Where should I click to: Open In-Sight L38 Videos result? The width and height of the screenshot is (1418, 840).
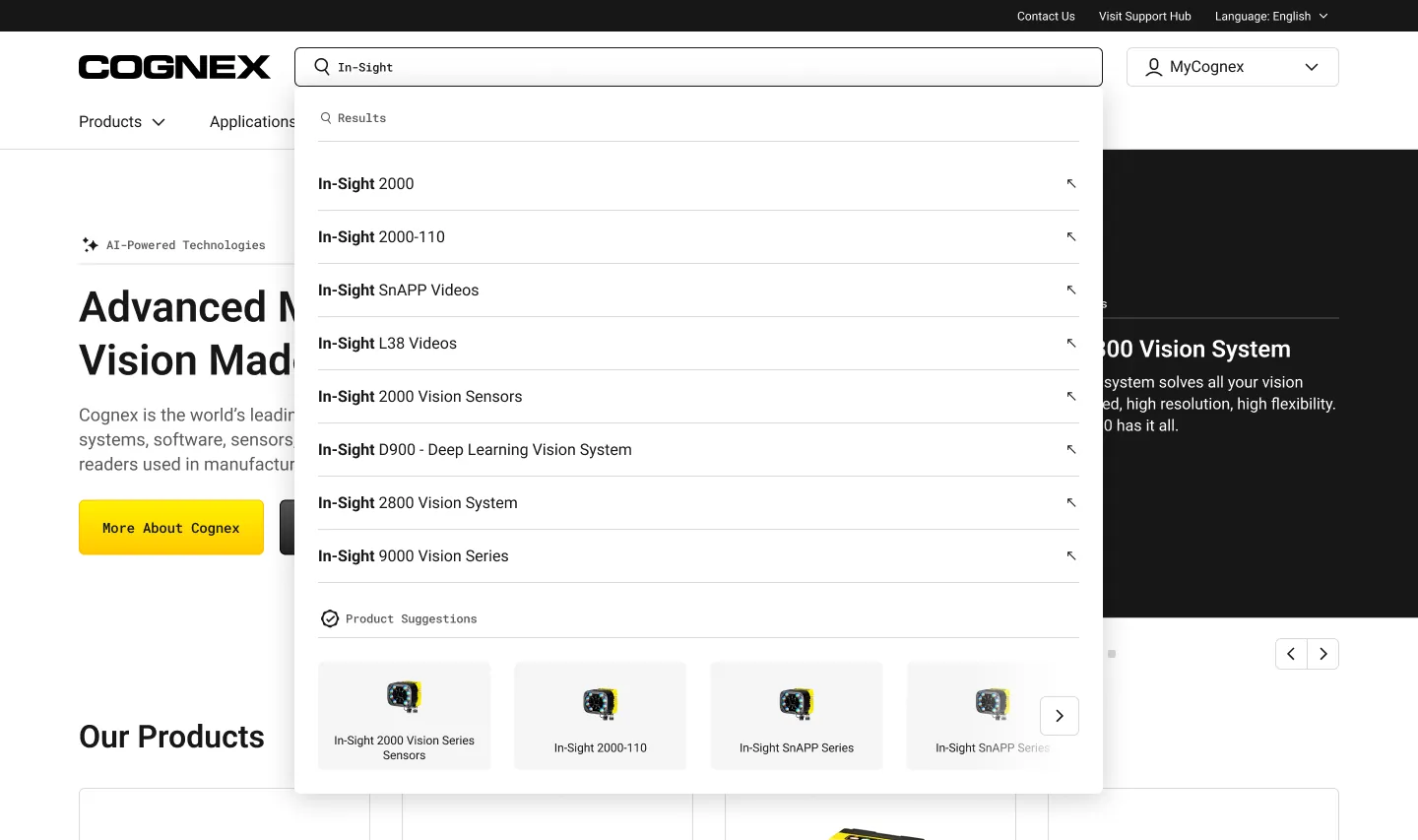click(x=698, y=343)
